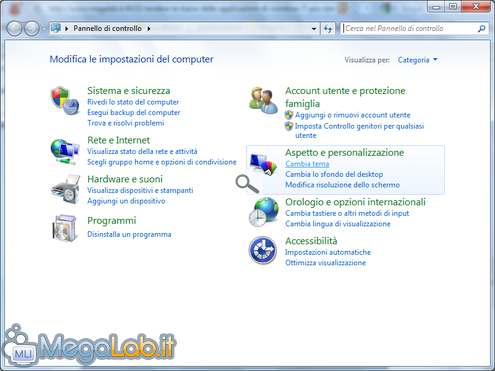495x371 pixels.
Task: Open Rete e Internet category
Action: click(x=118, y=140)
